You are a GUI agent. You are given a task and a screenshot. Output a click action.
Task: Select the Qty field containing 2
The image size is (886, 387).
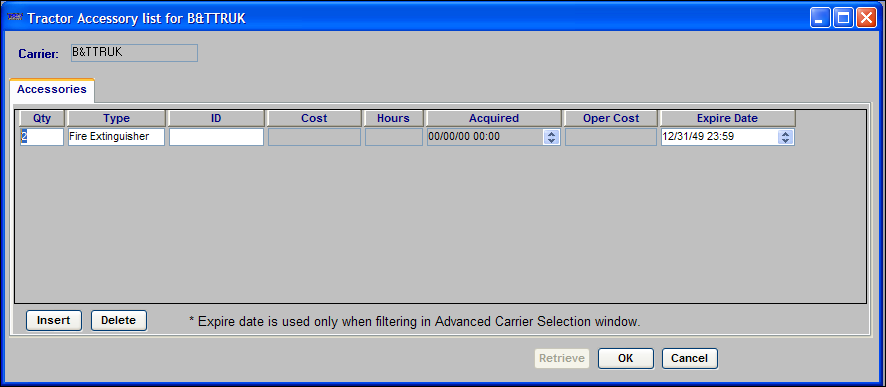pyautogui.click(x=42, y=137)
